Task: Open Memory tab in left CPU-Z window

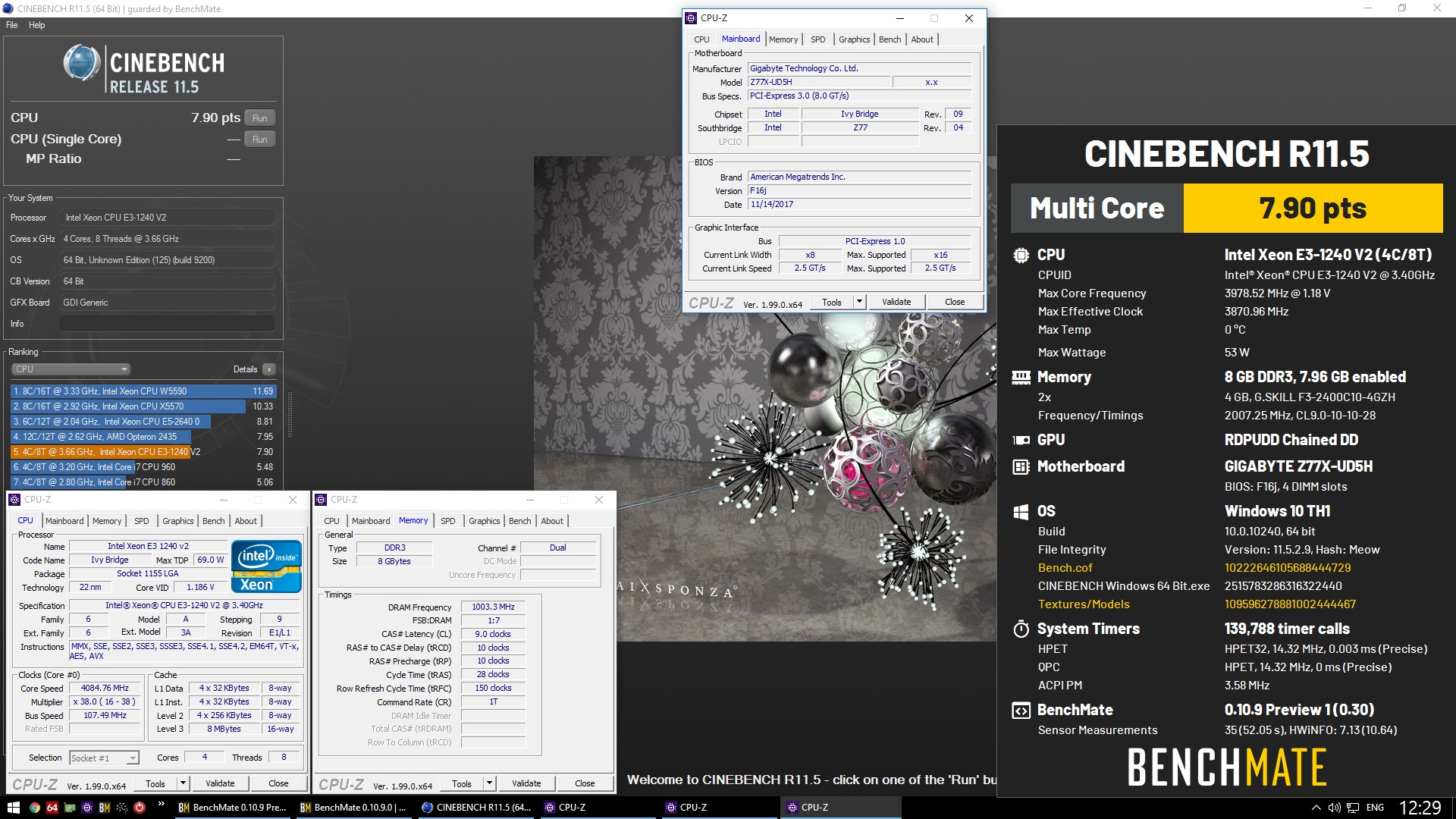Action: [107, 521]
